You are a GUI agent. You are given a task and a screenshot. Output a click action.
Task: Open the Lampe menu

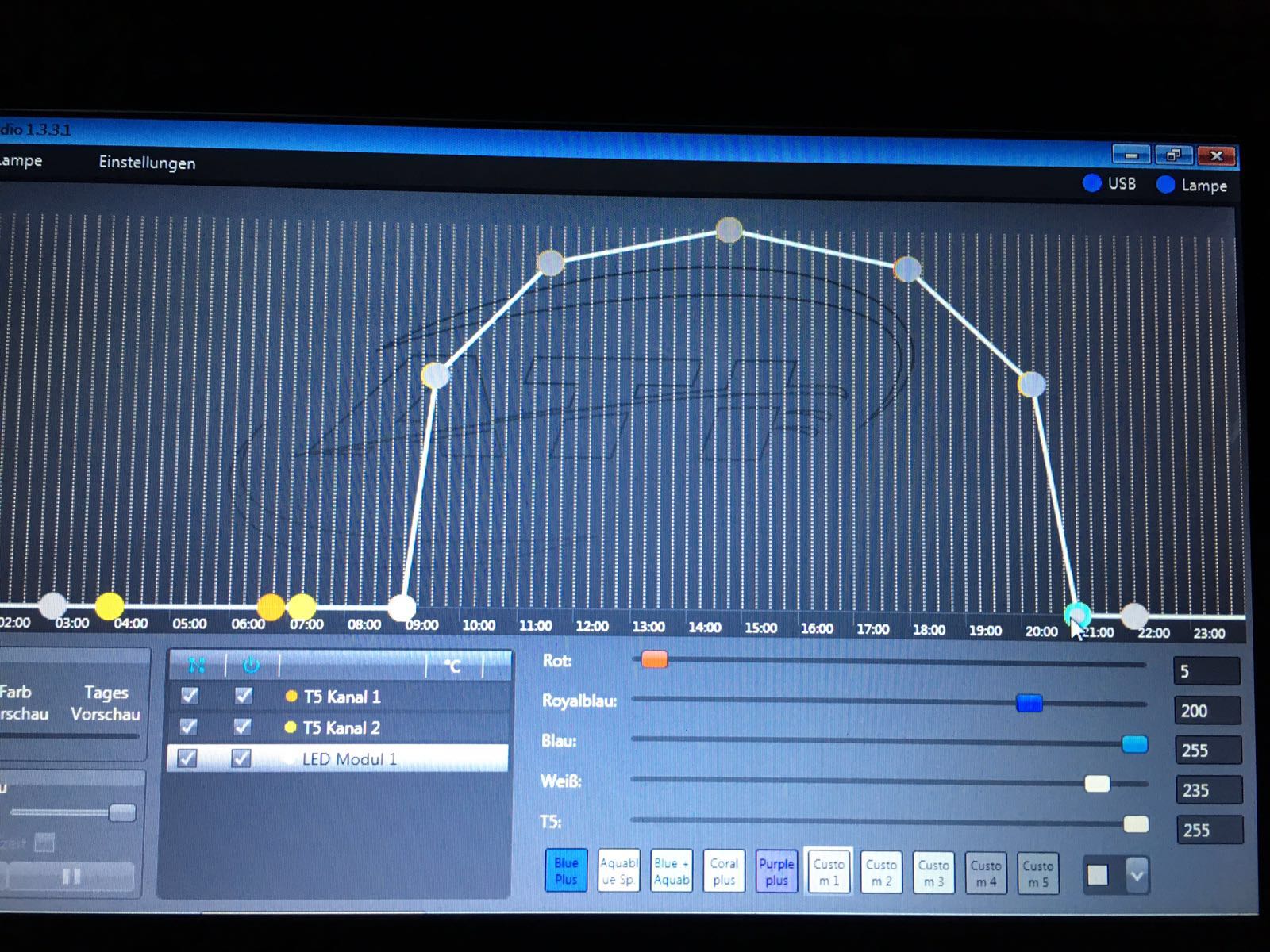[21, 161]
